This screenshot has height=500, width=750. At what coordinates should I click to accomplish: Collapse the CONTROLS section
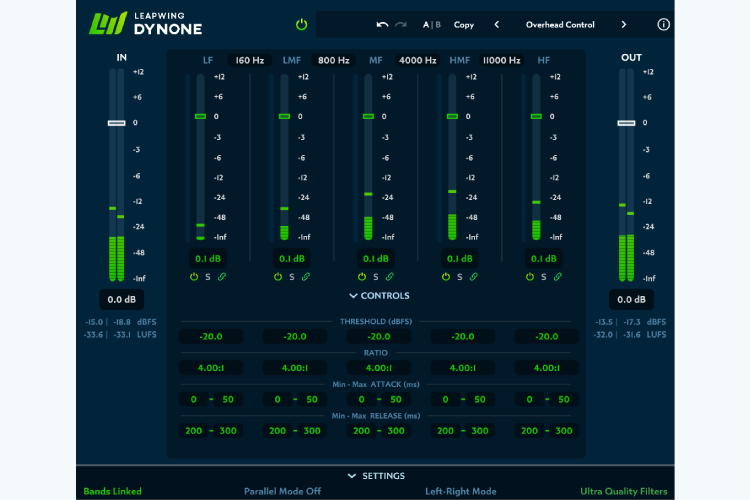pyautogui.click(x=379, y=296)
